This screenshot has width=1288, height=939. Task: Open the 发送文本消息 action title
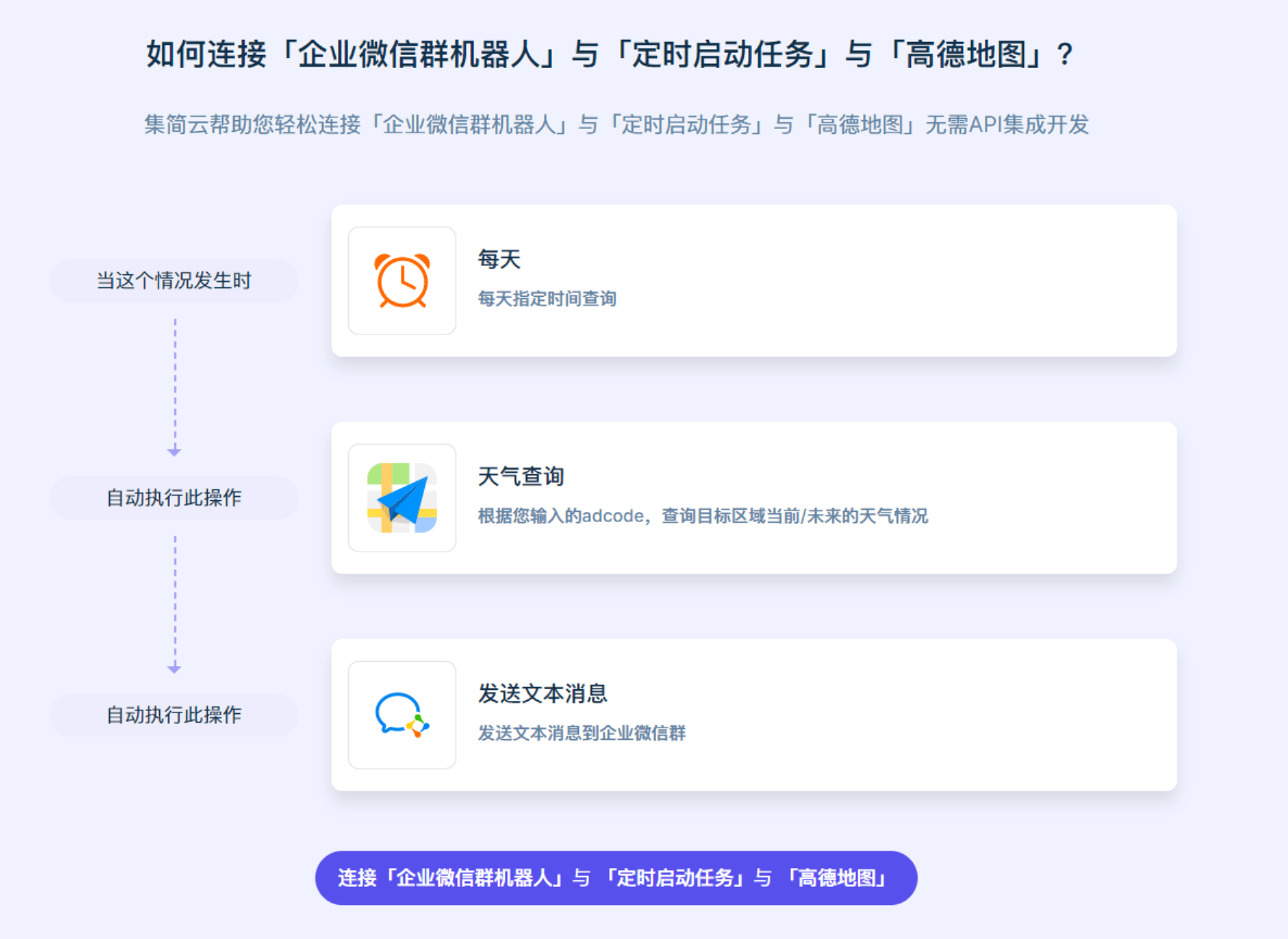pyautogui.click(x=543, y=694)
